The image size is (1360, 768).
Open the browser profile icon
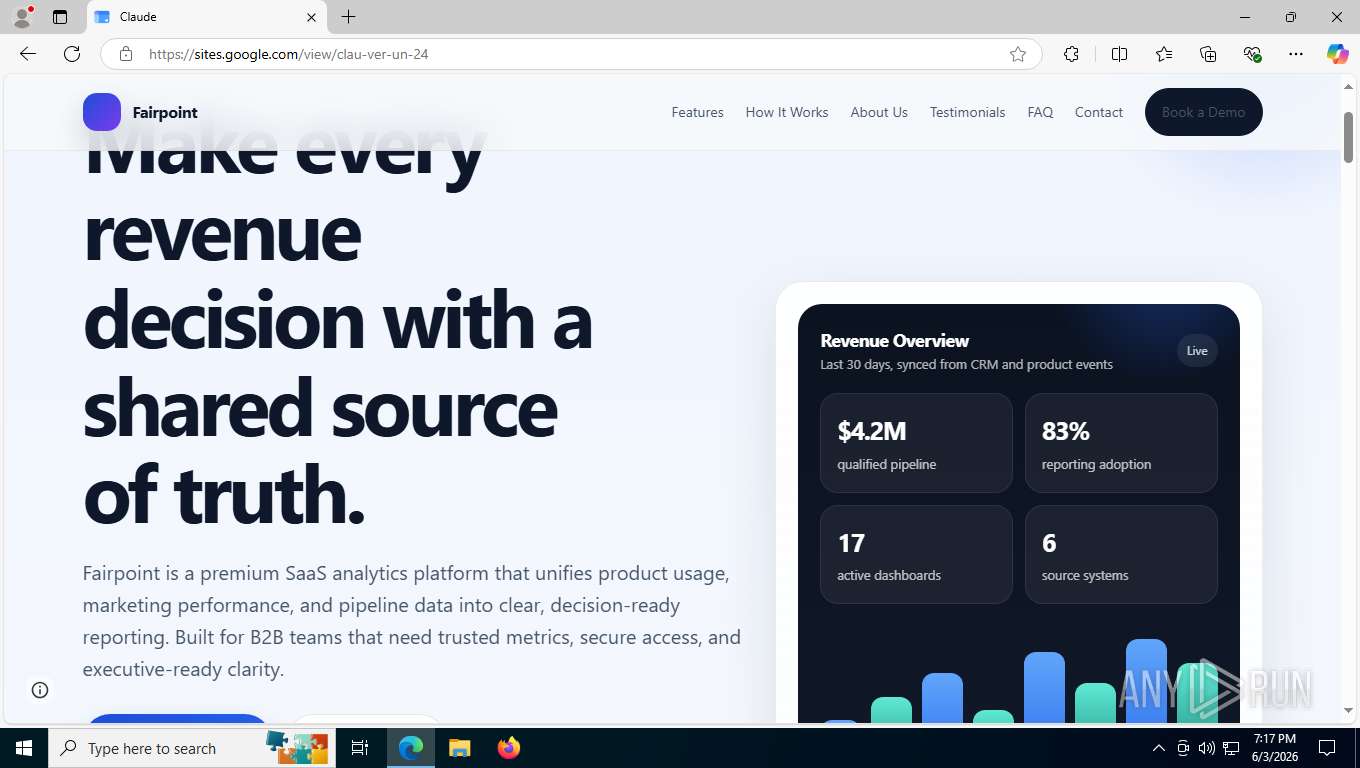tap(22, 17)
